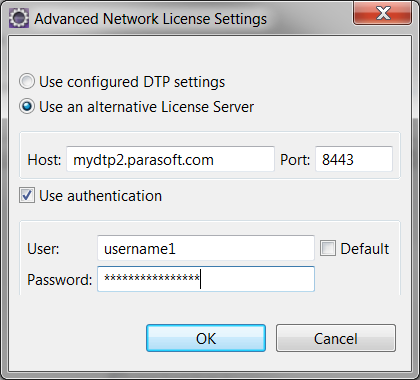This screenshot has height=380, width=420.
Task: Click the Use configured DTP settings label text
Action: point(132,82)
